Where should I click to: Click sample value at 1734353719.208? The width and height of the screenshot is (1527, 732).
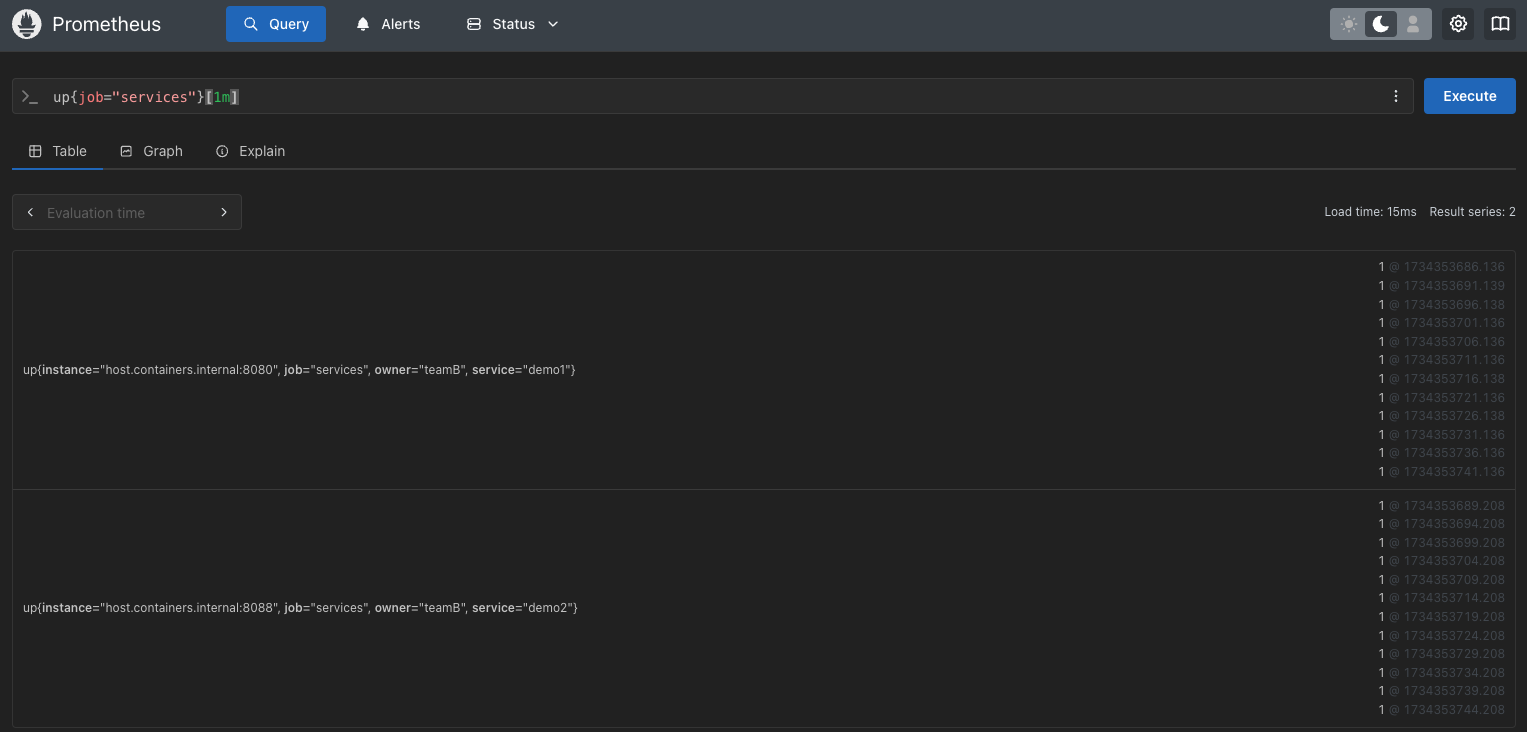1441,617
